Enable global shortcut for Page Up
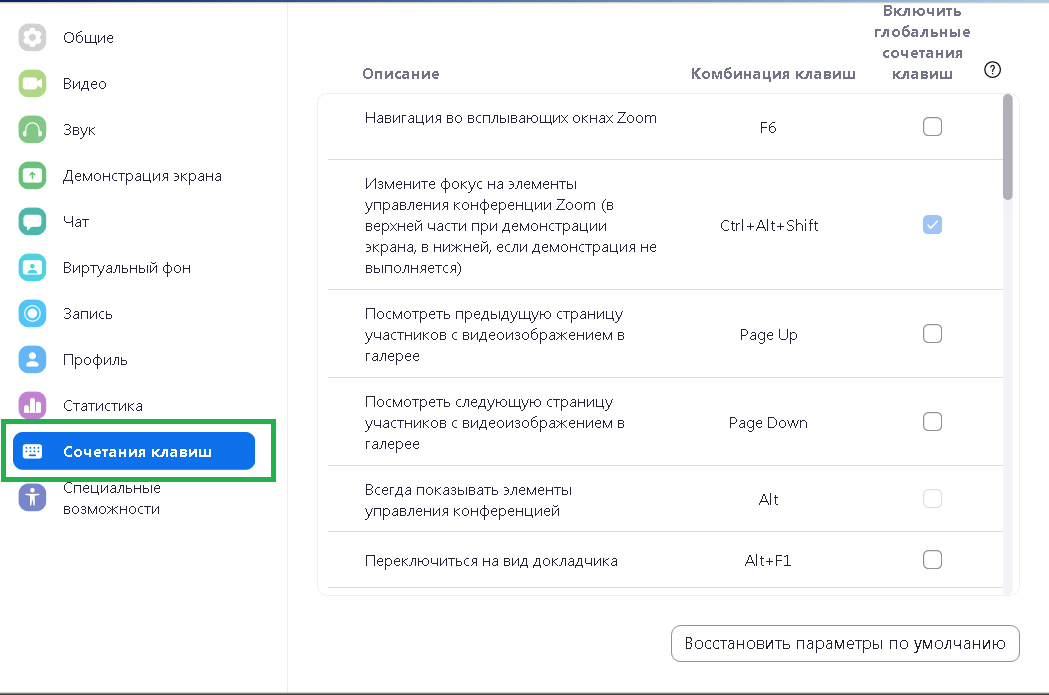This screenshot has width=1049, height=695. (933, 334)
